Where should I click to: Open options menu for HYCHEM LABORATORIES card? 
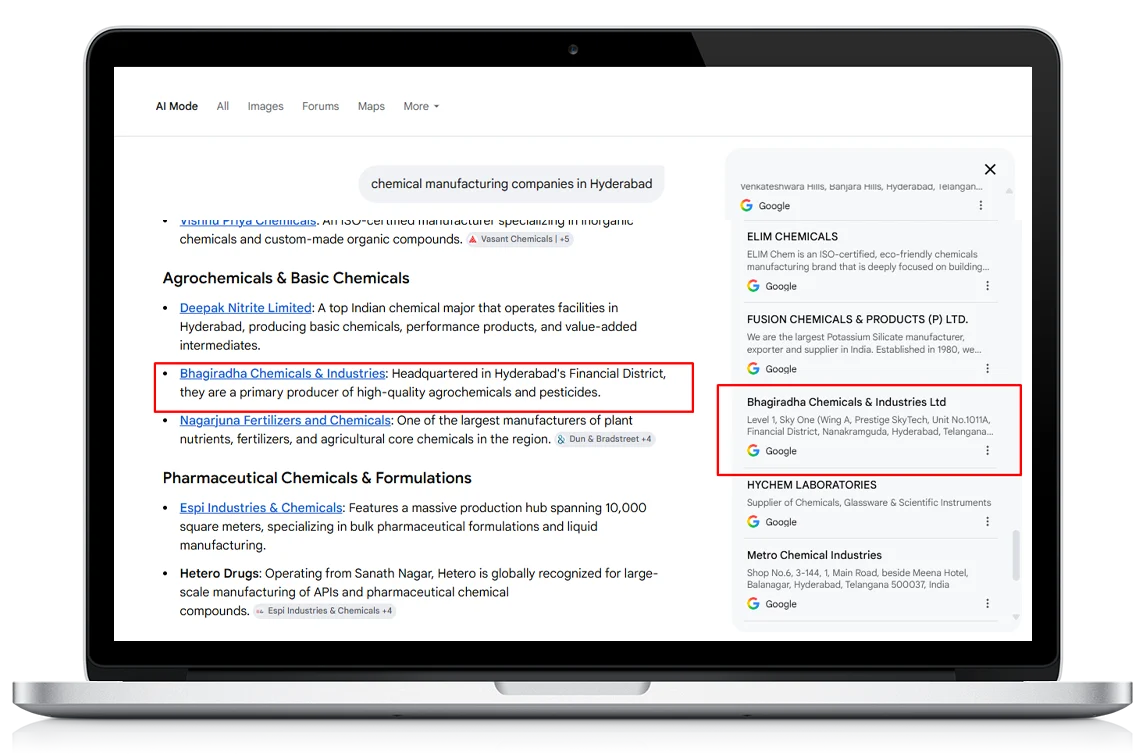pyautogui.click(x=987, y=522)
